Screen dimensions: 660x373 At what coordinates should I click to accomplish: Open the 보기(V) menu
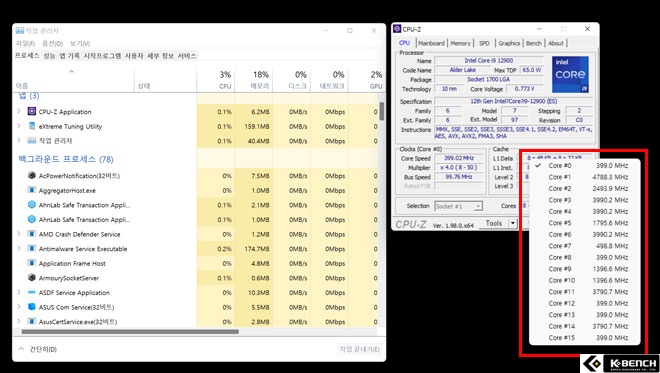pos(80,43)
